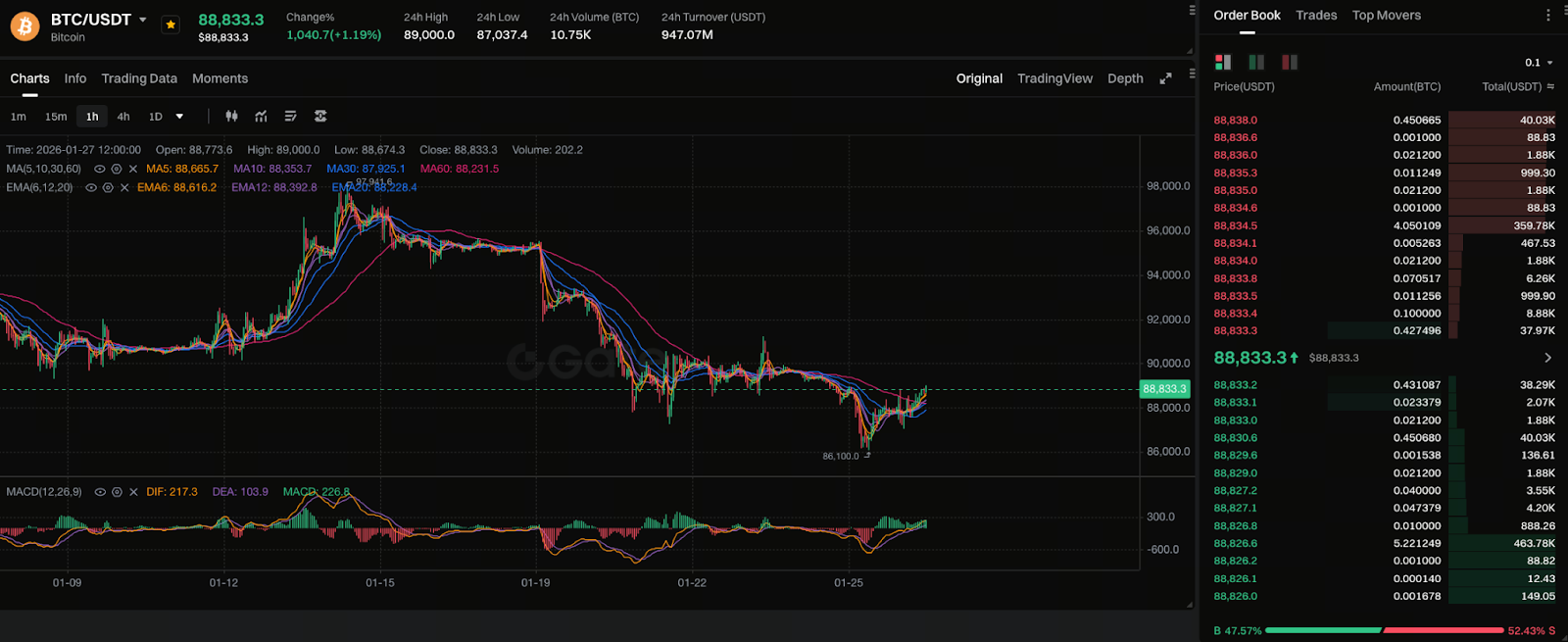Show bids only order book view
Screen dimensions: 1568x642
point(1256,62)
